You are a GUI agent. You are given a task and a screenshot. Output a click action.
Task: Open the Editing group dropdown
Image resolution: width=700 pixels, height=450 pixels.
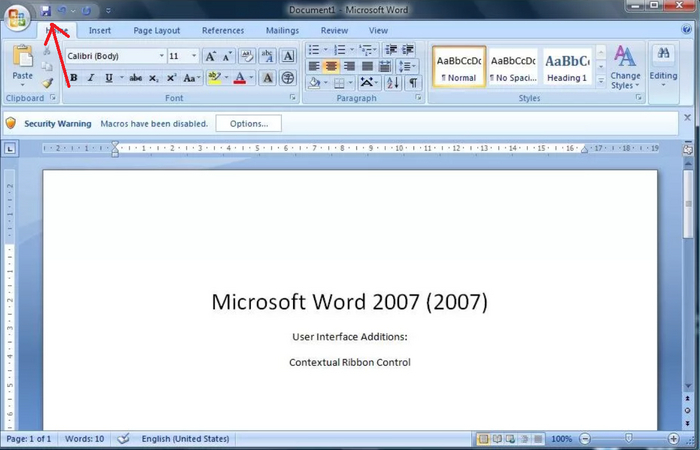[x=663, y=68]
